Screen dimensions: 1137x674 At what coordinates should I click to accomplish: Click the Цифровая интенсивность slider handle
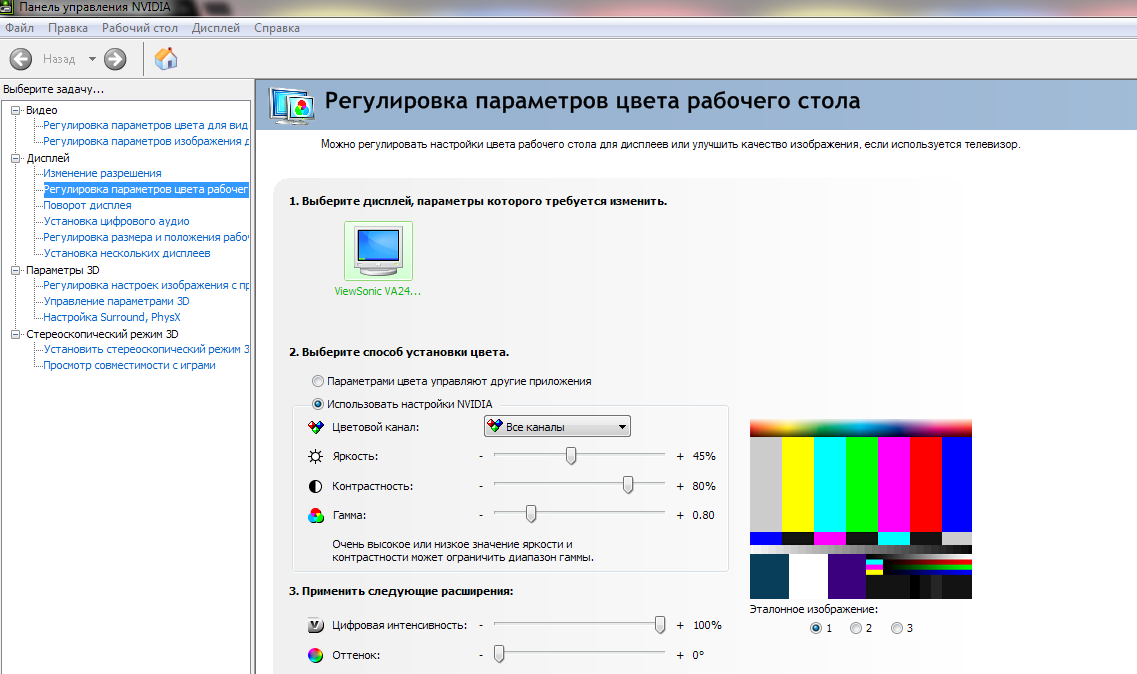(660, 625)
